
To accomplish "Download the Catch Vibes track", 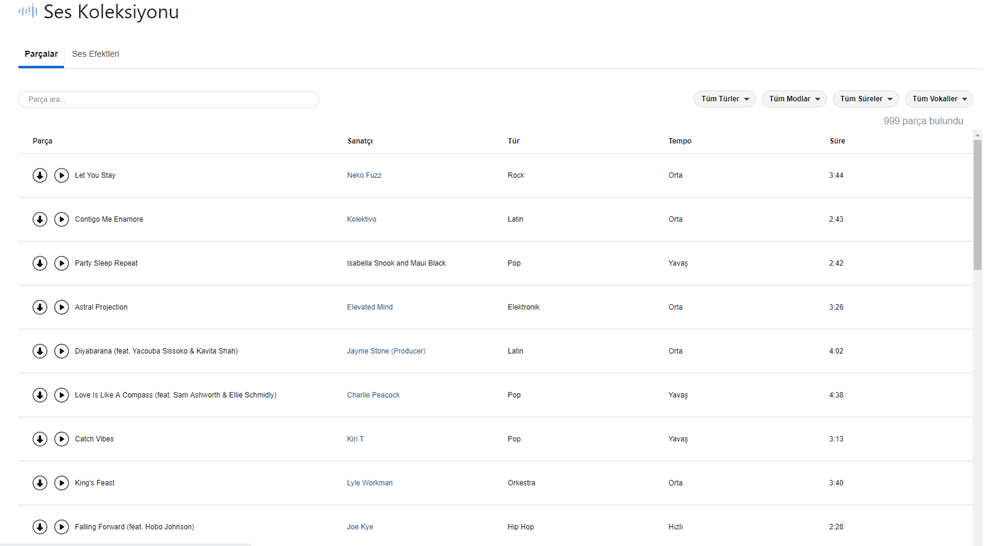I will coord(40,439).
